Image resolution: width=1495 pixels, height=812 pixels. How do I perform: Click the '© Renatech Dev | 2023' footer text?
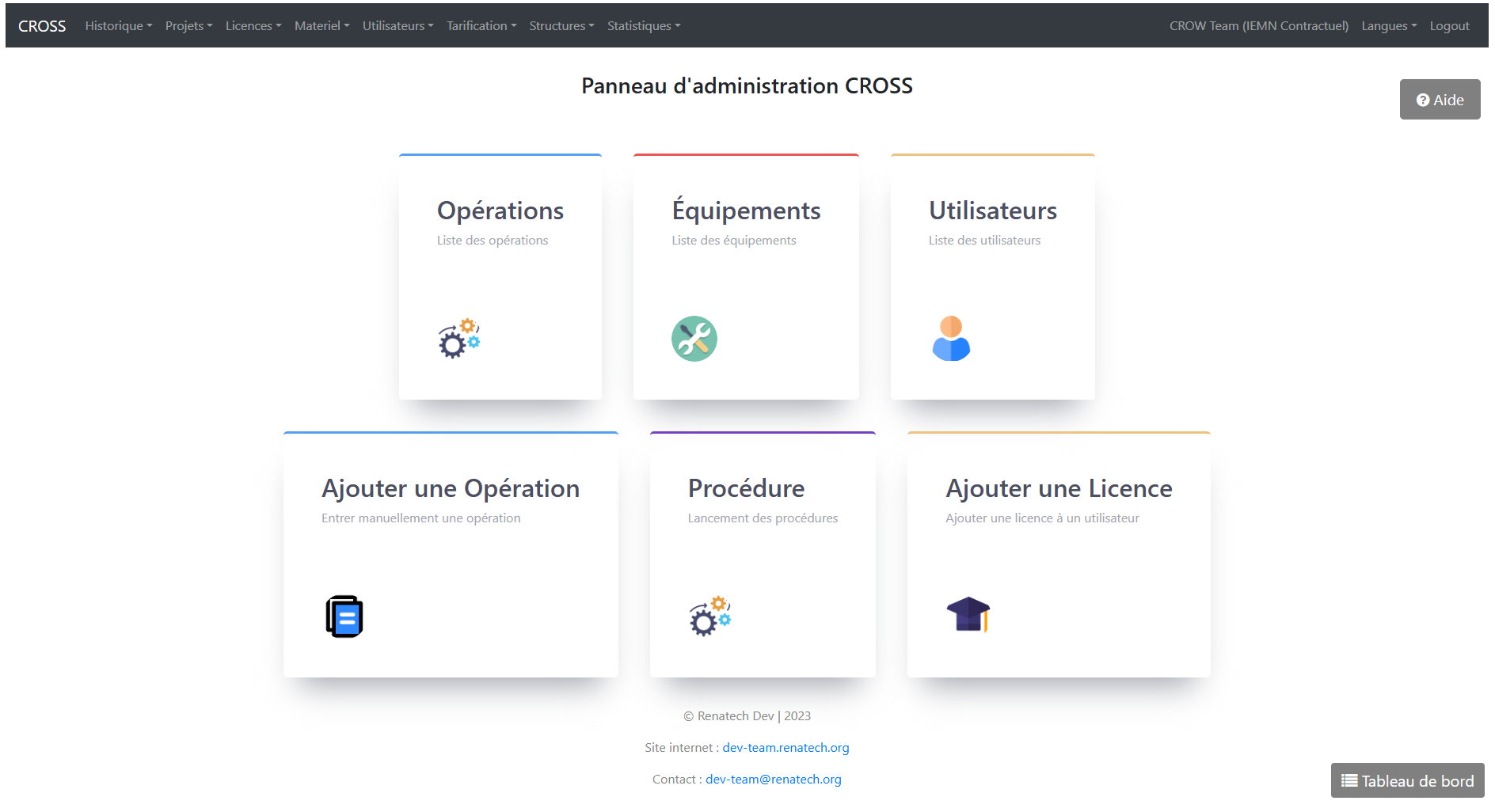(x=747, y=716)
